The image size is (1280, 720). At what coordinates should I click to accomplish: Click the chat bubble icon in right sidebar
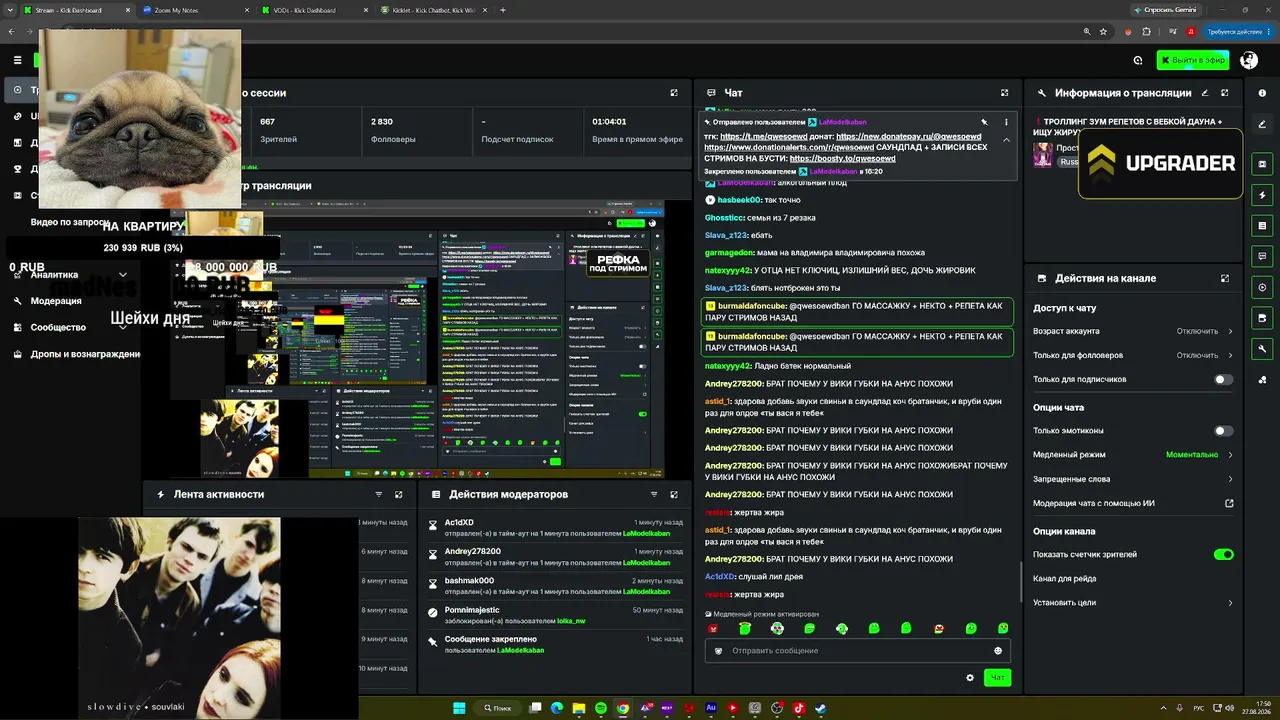(x=1262, y=256)
